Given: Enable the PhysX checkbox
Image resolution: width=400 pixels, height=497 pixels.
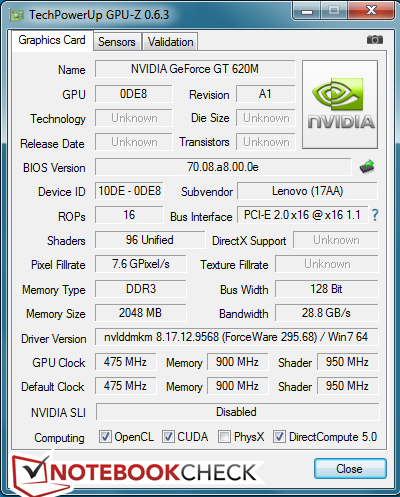Looking at the screenshot, I should (224, 436).
